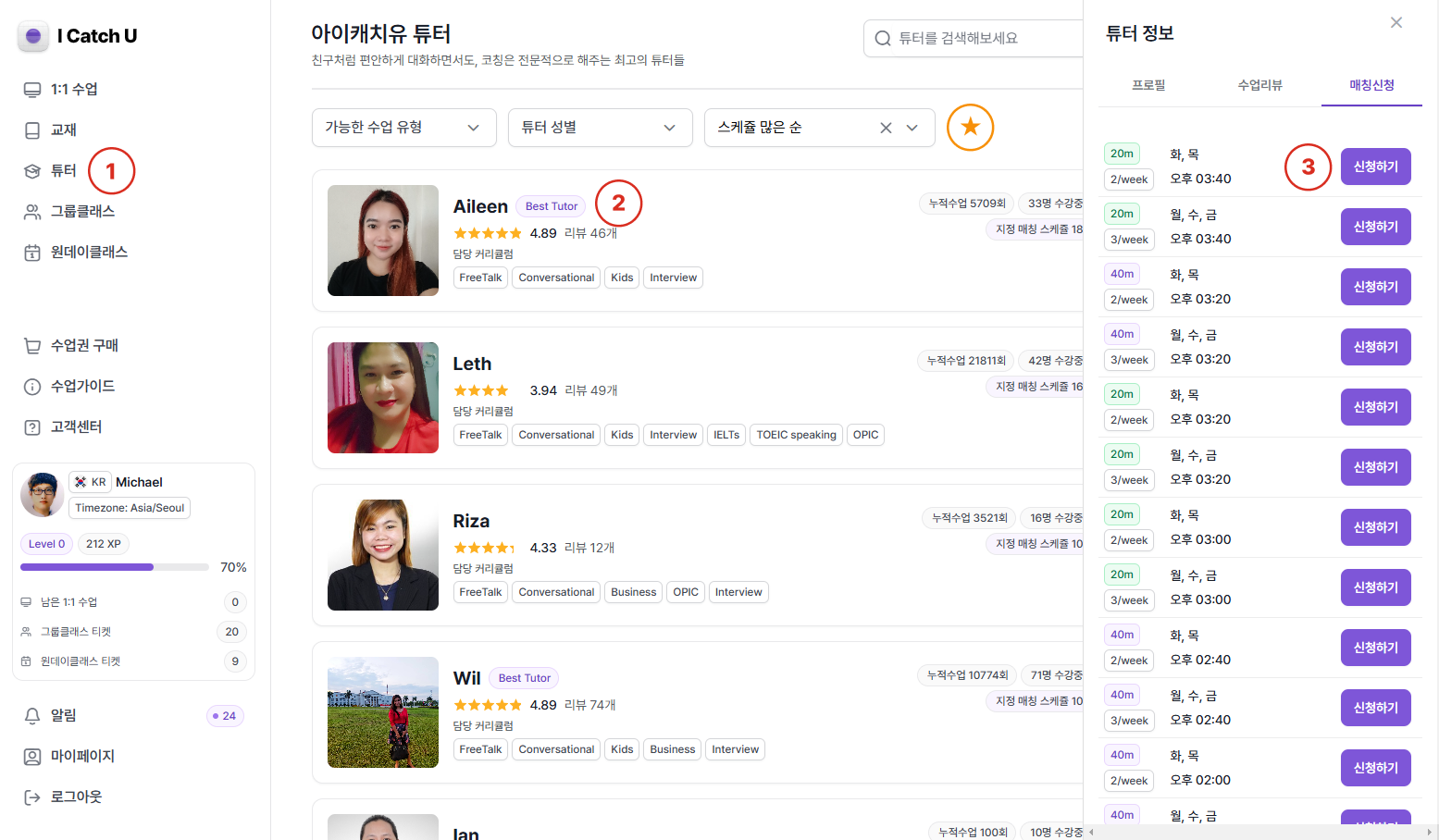1439x840 pixels.
Task: Click Aileen's FreeTalk curriculum tag
Action: pos(480,278)
